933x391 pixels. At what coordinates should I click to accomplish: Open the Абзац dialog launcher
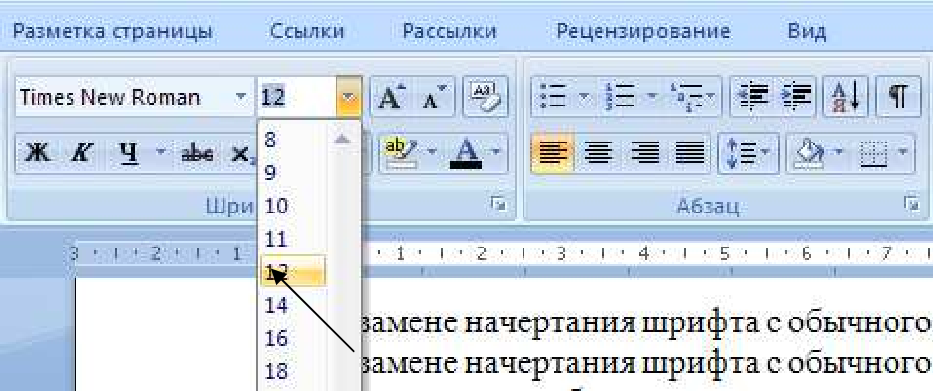tap(912, 205)
